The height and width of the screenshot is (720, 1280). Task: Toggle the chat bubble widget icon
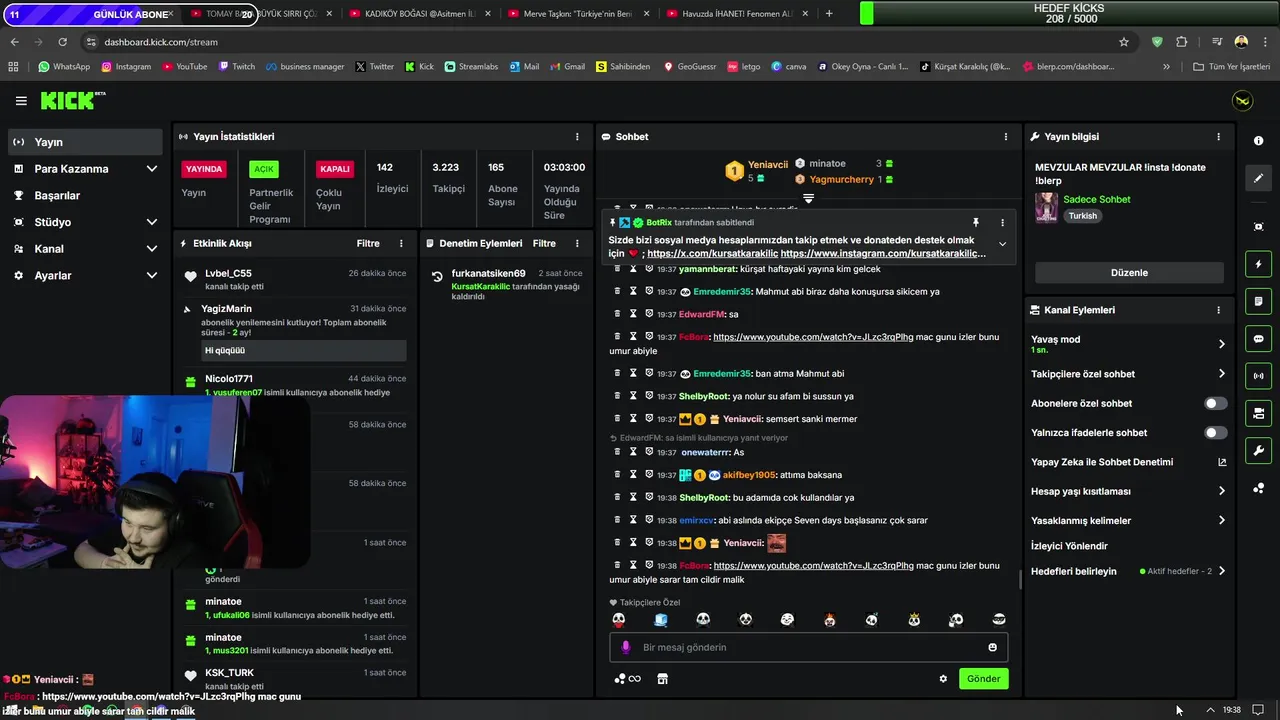point(1258,339)
